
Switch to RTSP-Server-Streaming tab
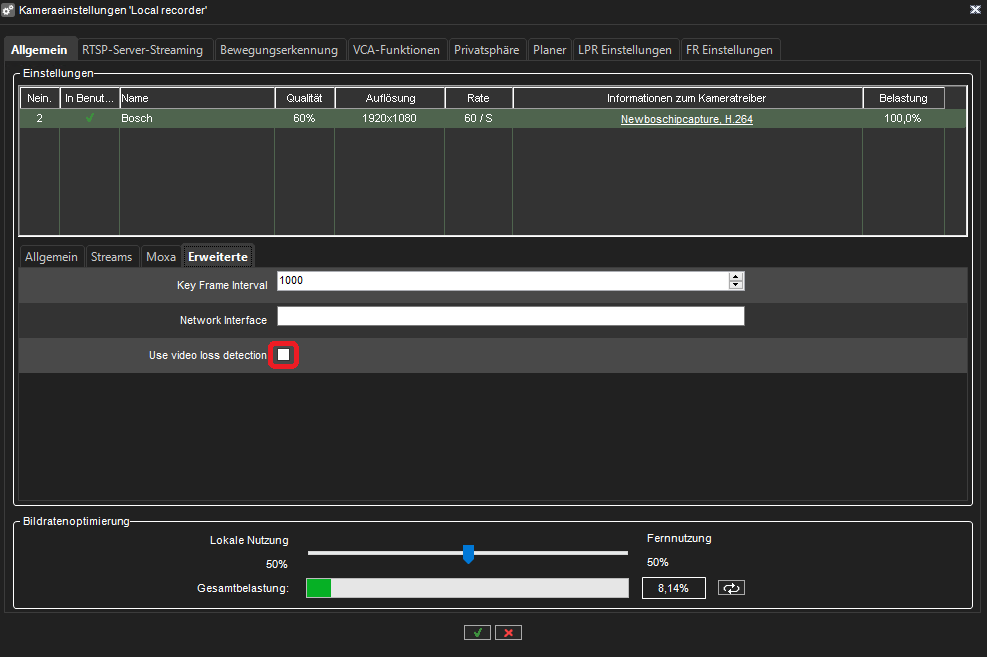click(142, 50)
